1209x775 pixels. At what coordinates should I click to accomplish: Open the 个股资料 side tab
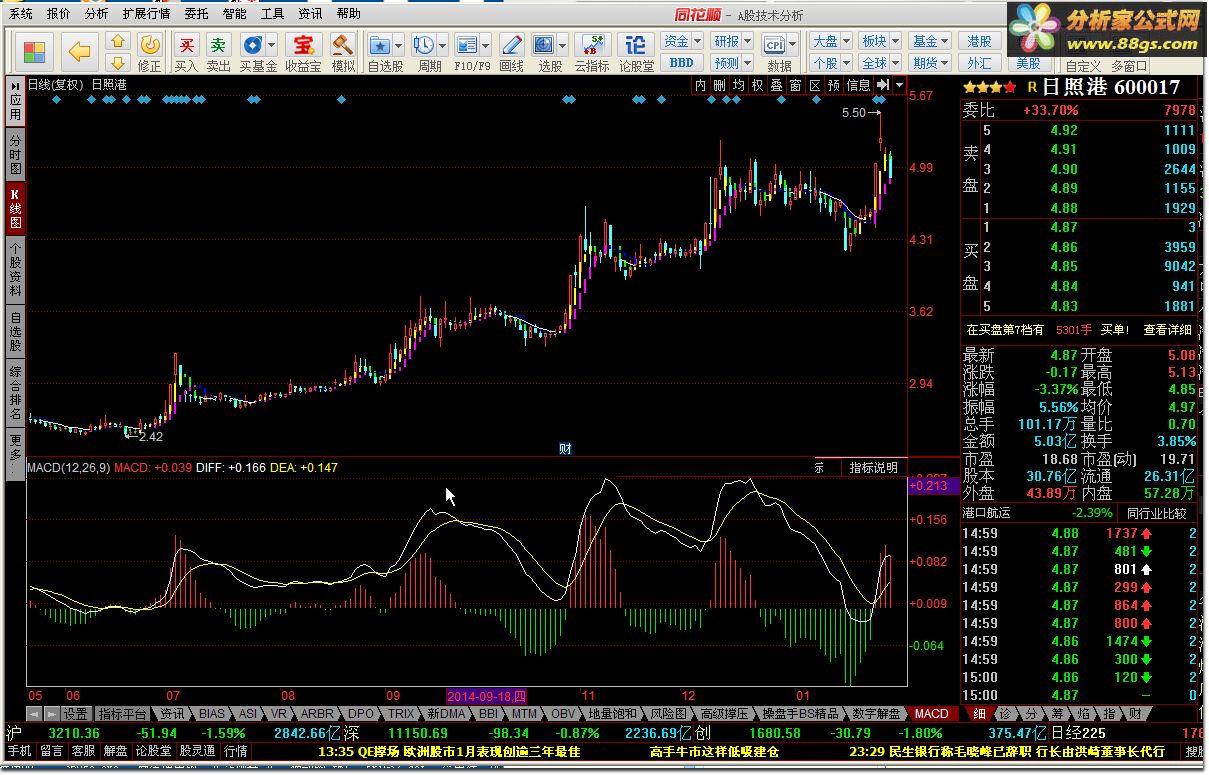point(15,270)
